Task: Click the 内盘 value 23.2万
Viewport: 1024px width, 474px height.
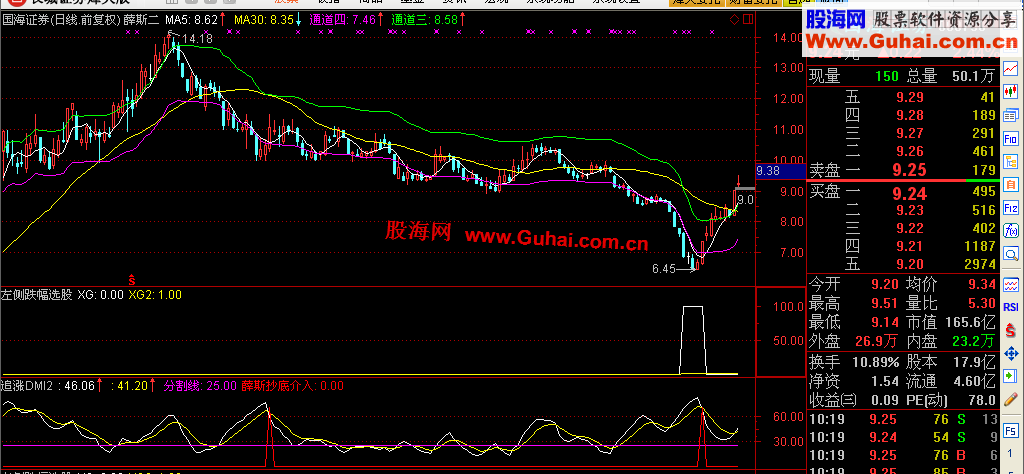Action: point(973,341)
